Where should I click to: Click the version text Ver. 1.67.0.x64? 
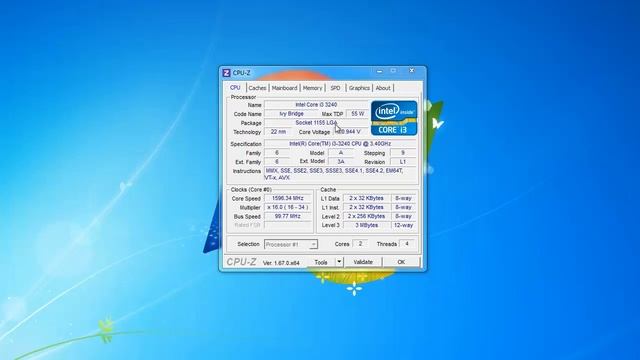[281, 263]
